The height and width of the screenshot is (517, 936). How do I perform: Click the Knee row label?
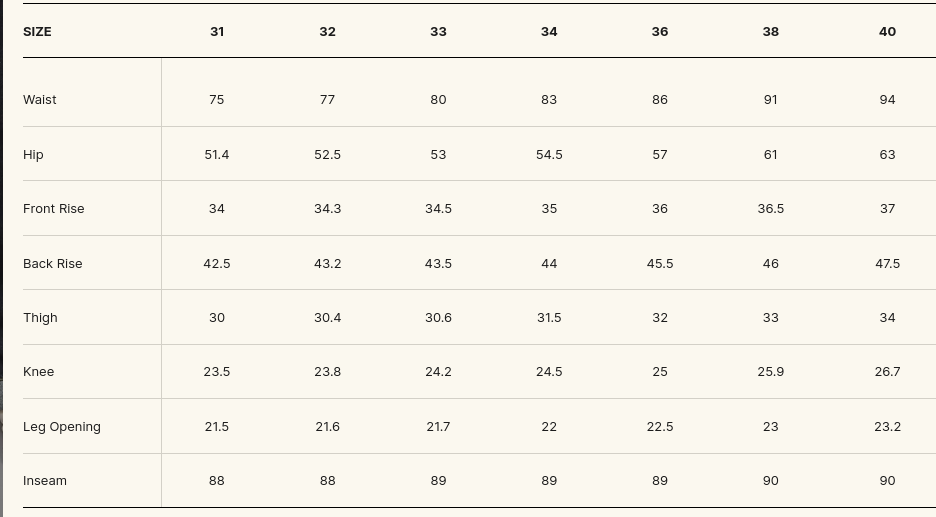[x=38, y=371]
